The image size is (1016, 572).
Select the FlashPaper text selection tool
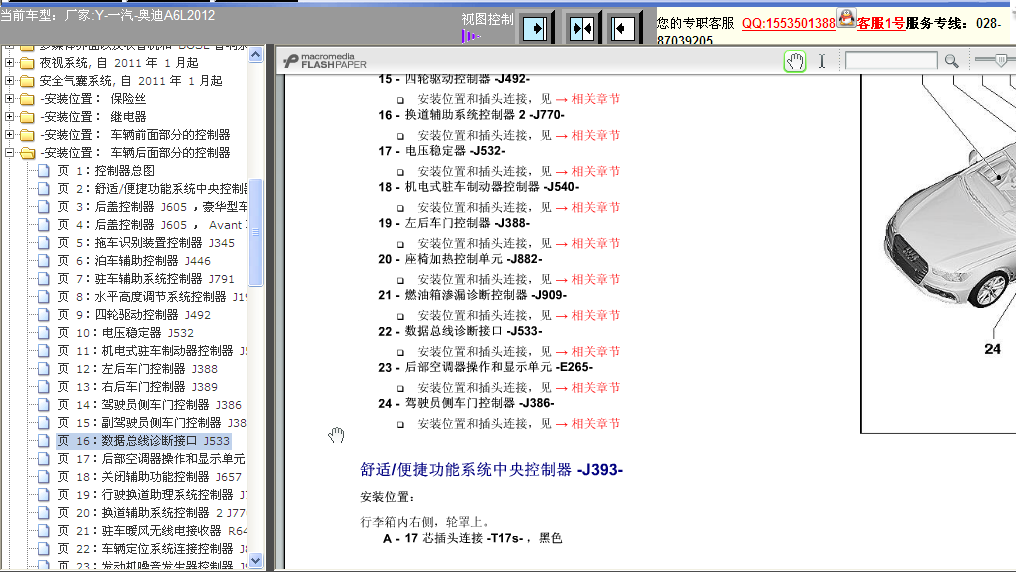click(x=822, y=62)
